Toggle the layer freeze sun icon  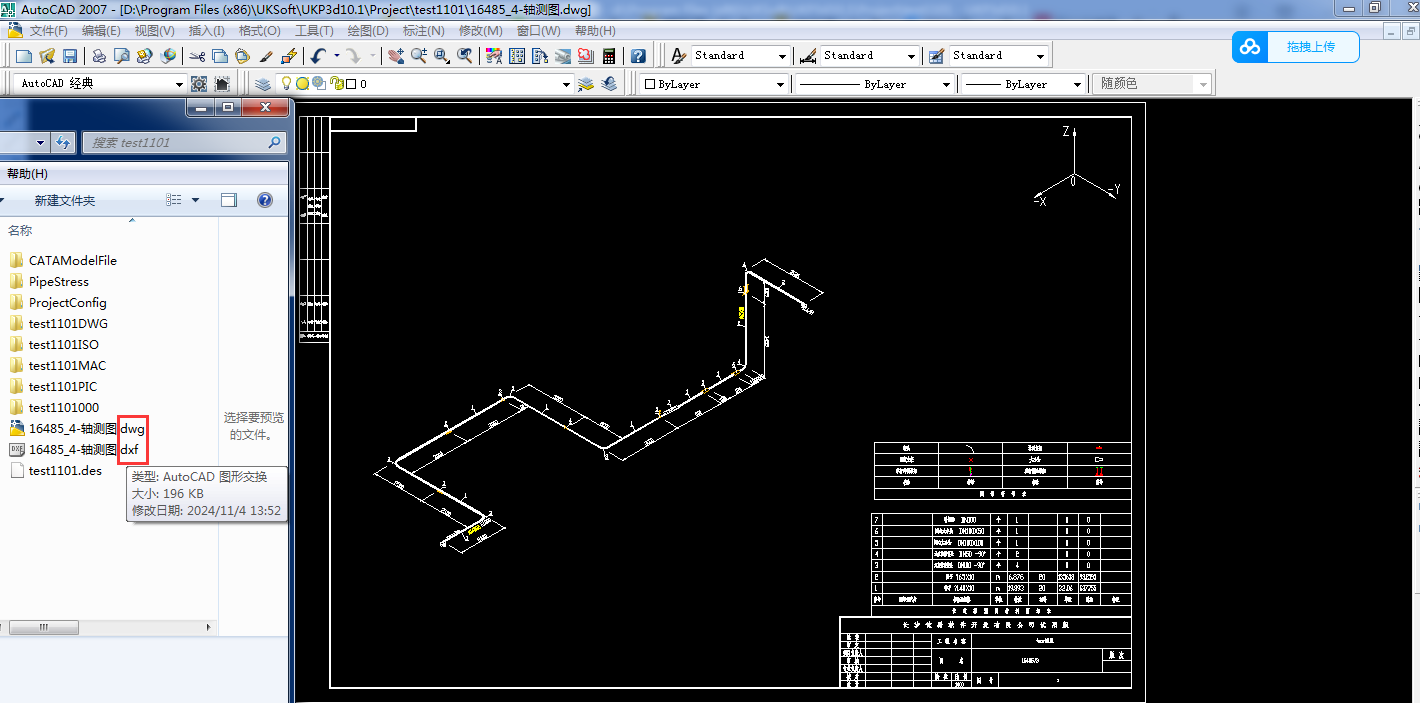[x=302, y=84]
